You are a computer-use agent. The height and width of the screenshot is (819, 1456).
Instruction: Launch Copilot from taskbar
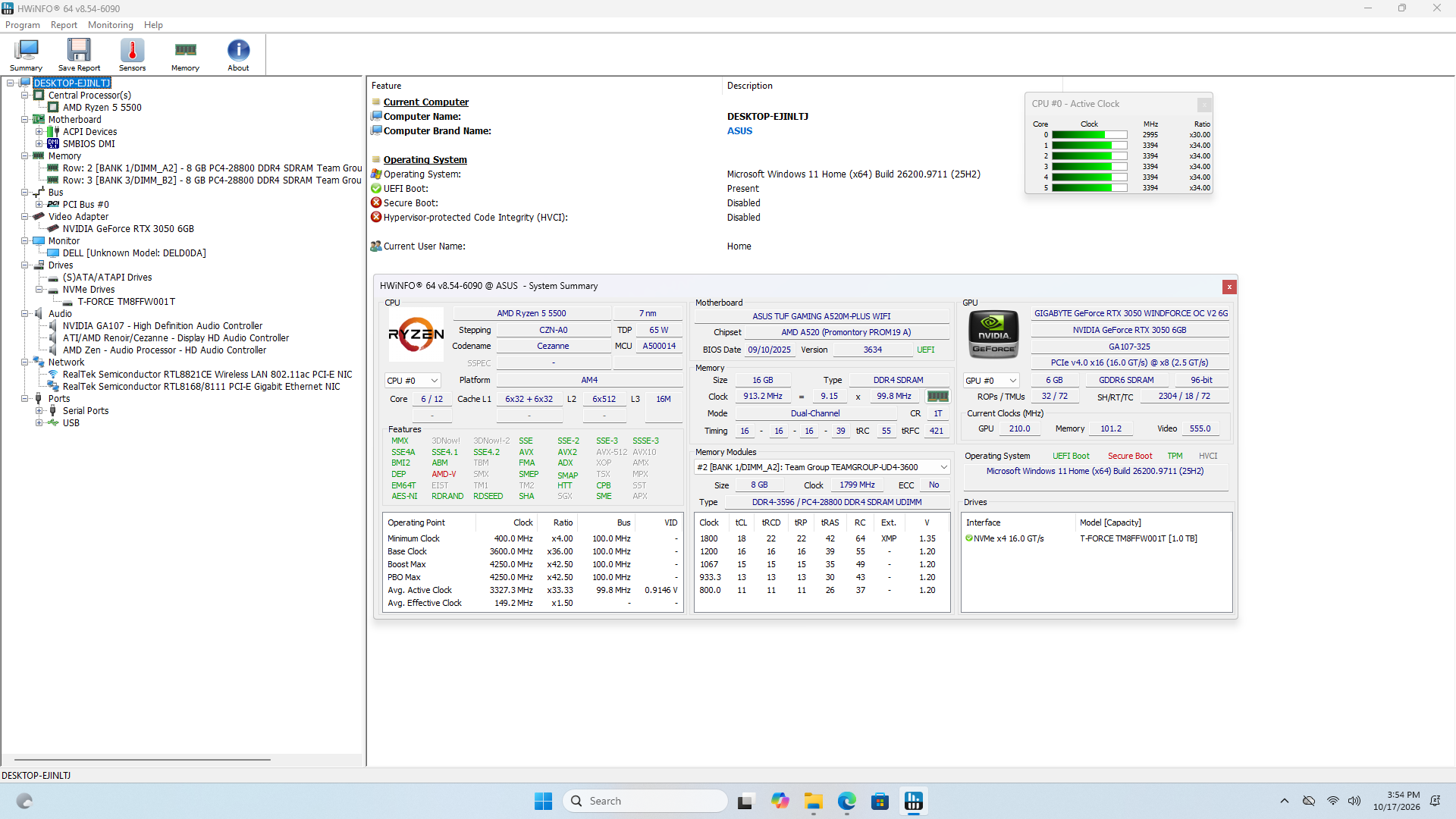tap(780, 801)
